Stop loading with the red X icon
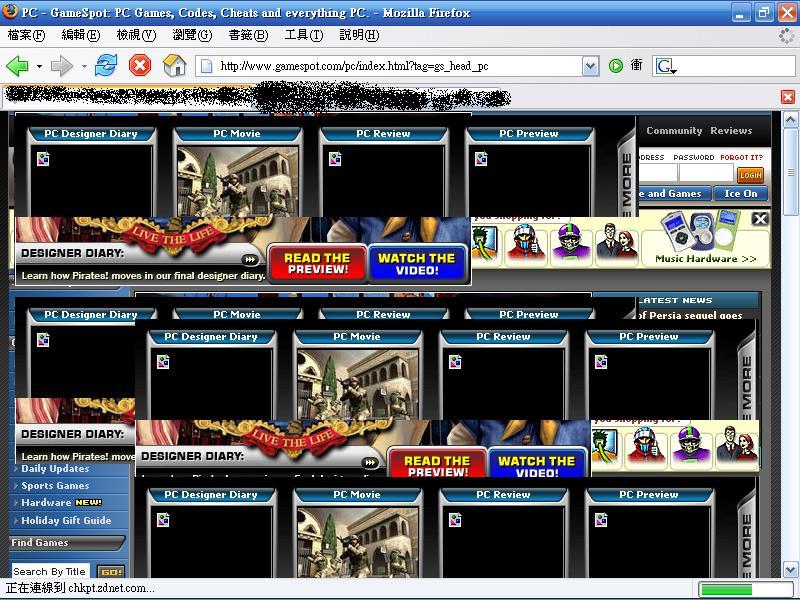The width and height of the screenshot is (800, 600). pyautogui.click(x=140, y=66)
